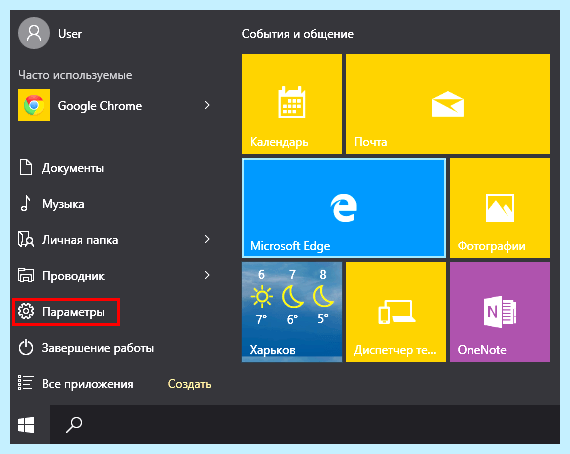This screenshot has width=570, height=454.
Task: Click the События и общение group header
Action: point(297,34)
